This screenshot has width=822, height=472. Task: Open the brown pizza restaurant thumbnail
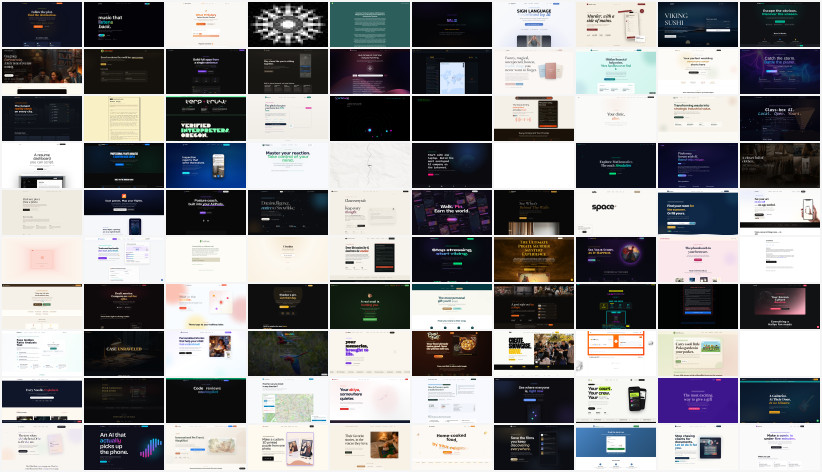[x=452, y=353]
